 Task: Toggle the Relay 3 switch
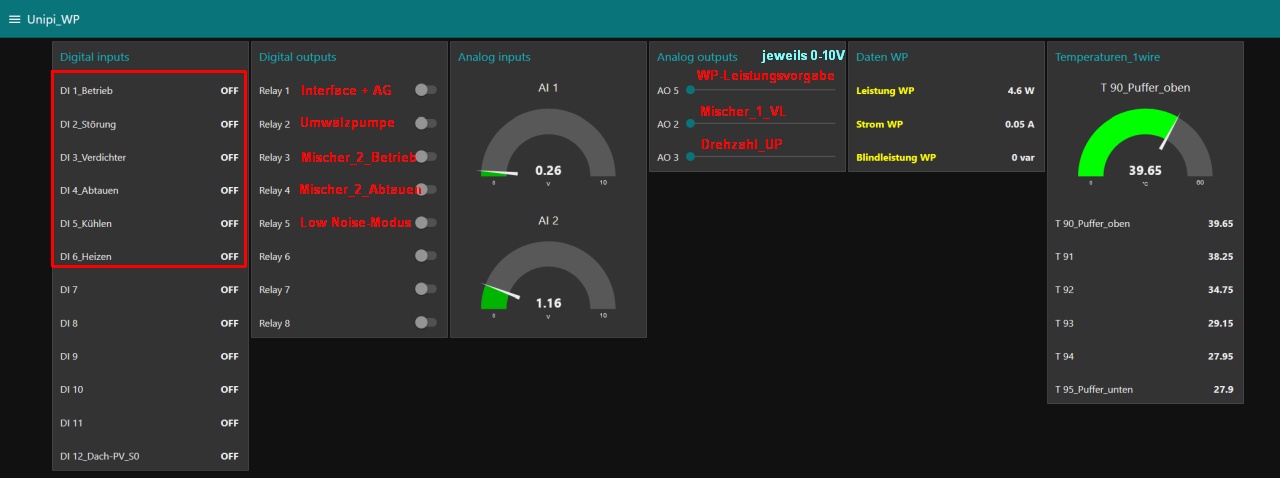tap(425, 156)
